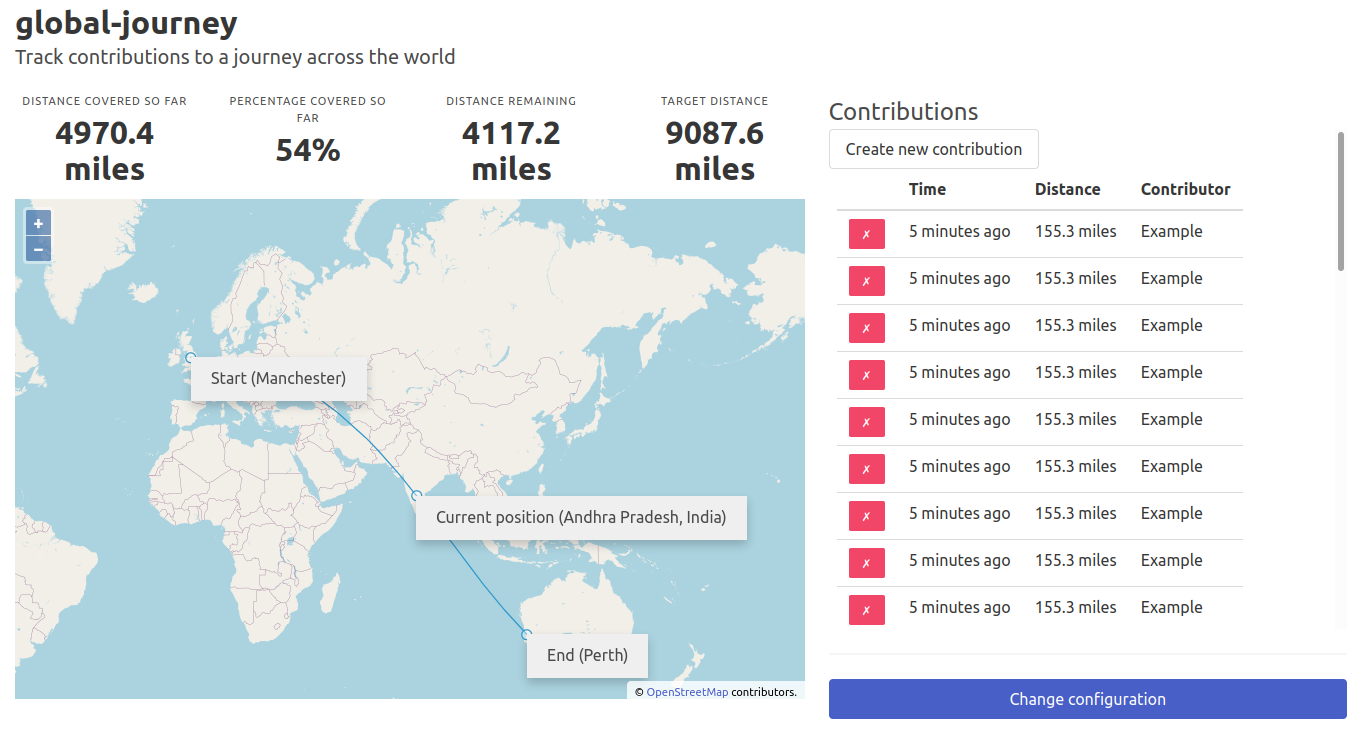
Task: Zoom in on the map
Action: (38, 224)
